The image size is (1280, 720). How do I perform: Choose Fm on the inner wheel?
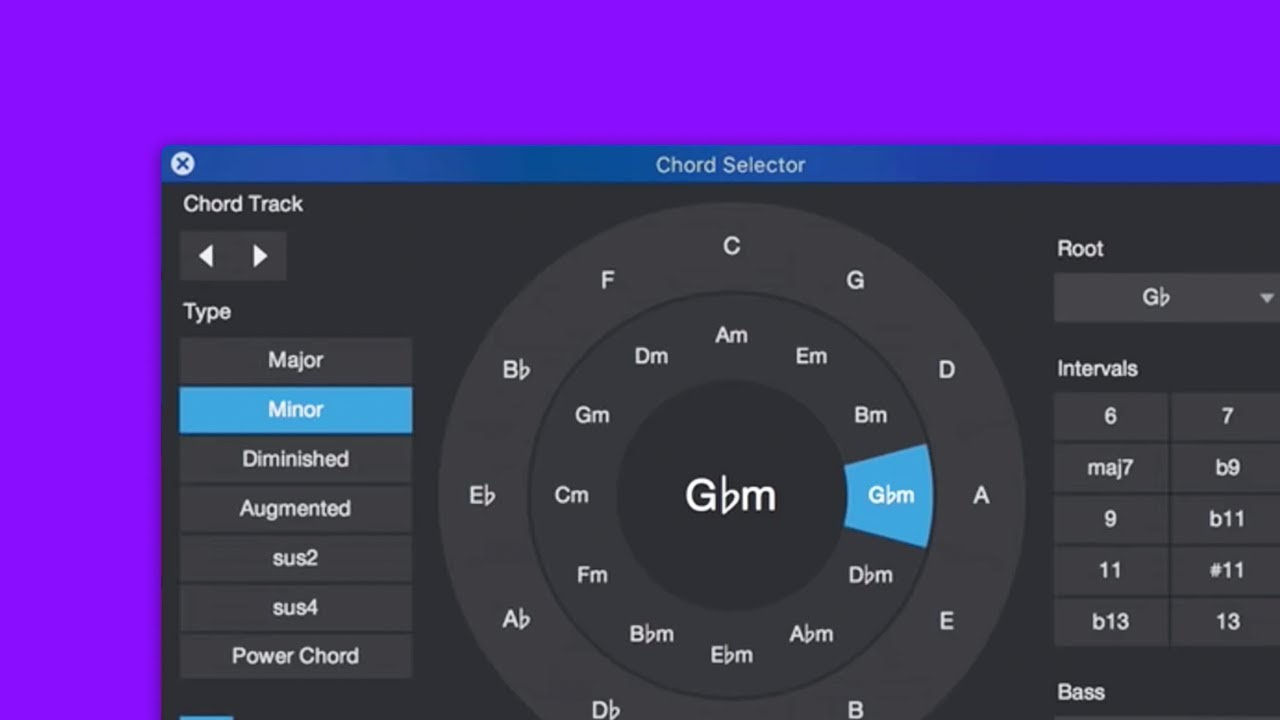pos(592,575)
